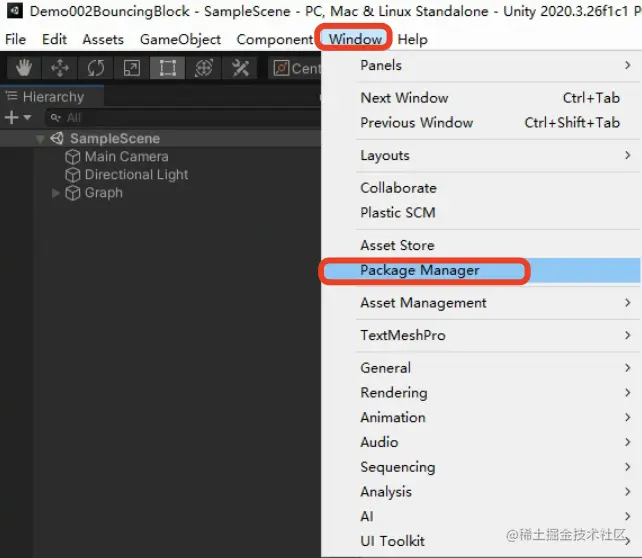Screen dimensions: 642x558
Task: Expand Audio submenu
Action: tap(481, 442)
